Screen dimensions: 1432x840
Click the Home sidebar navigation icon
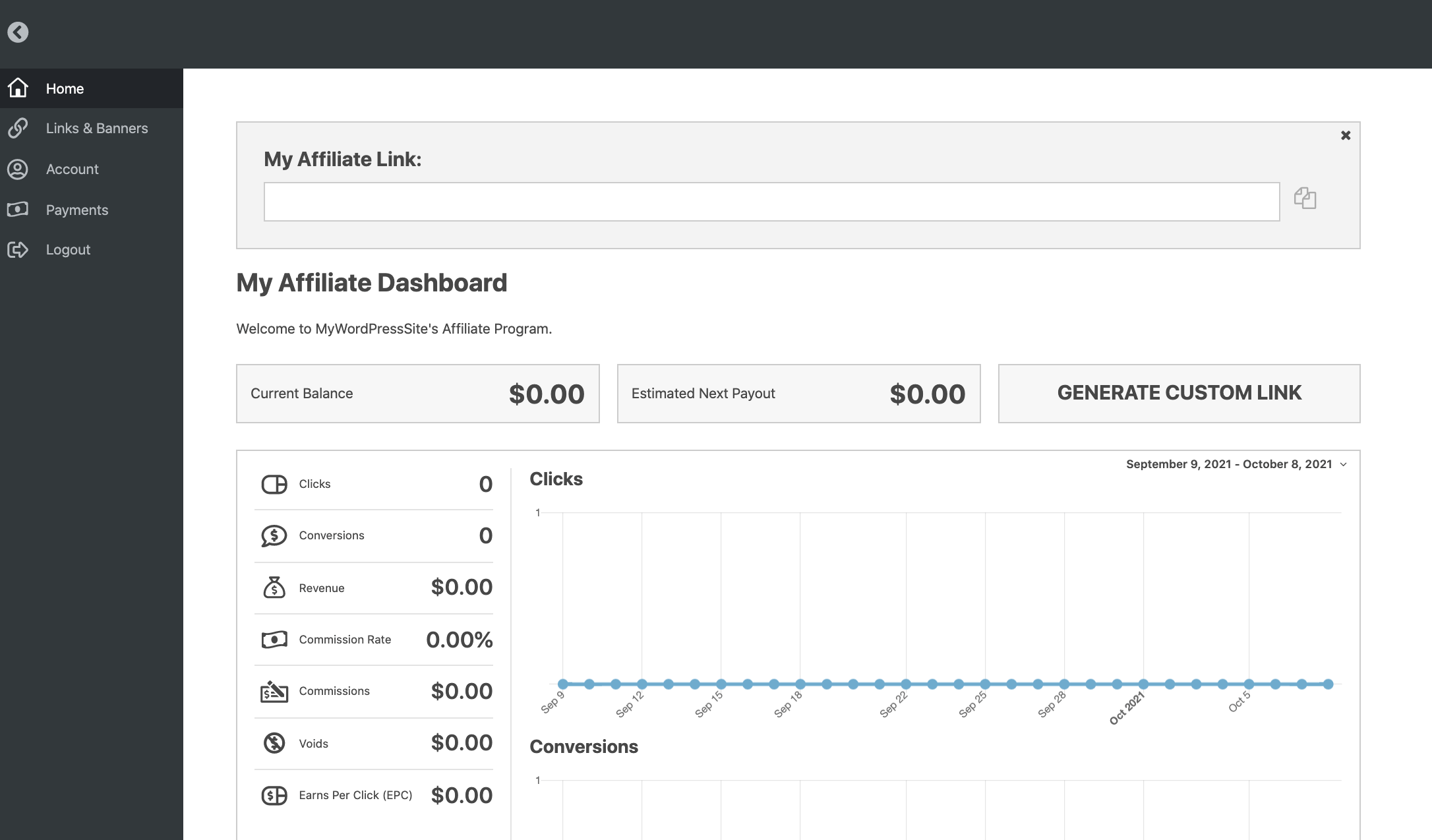coord(18,88)
